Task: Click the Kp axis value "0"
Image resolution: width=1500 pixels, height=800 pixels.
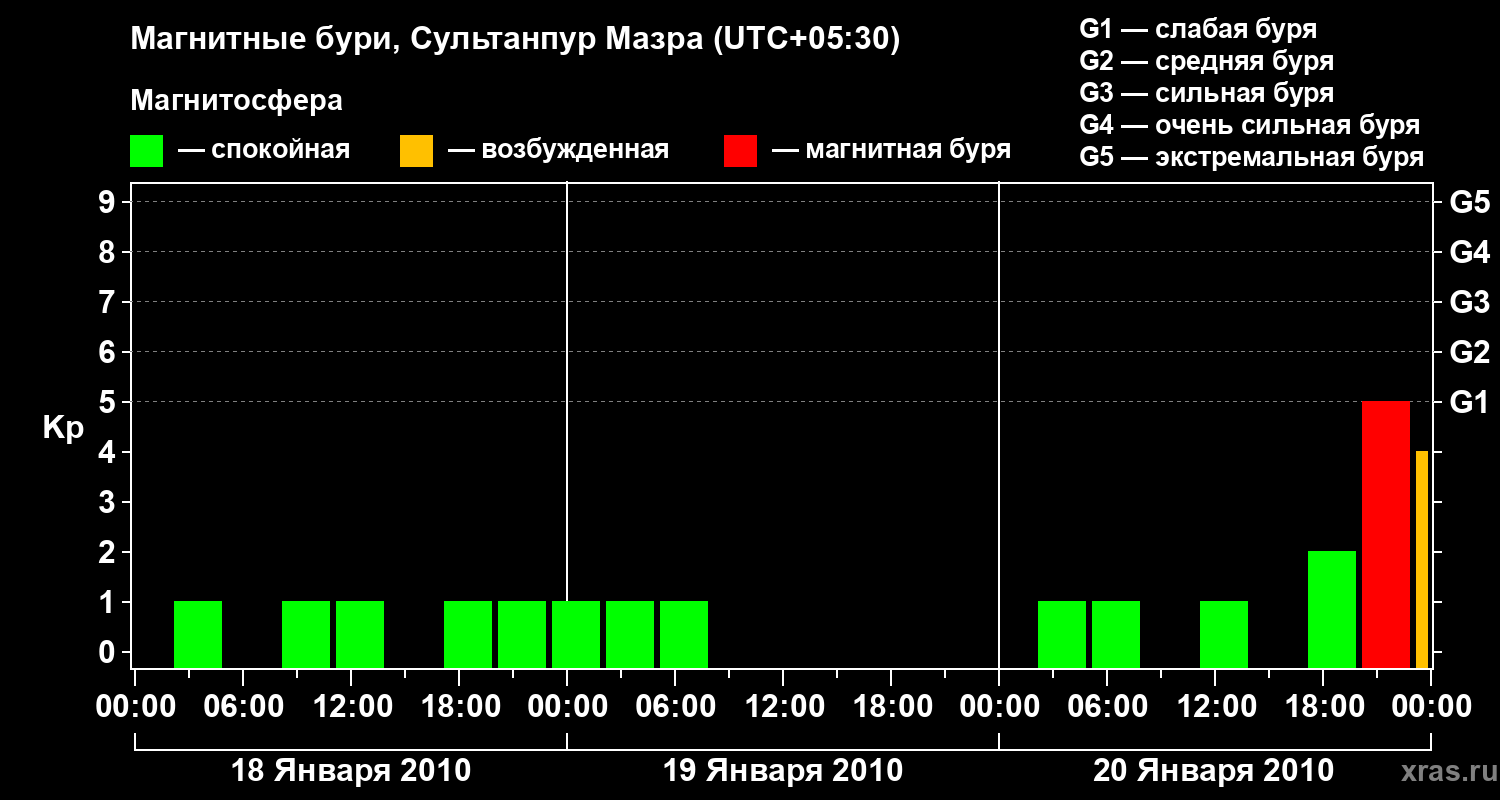Action: coord(109,652)
